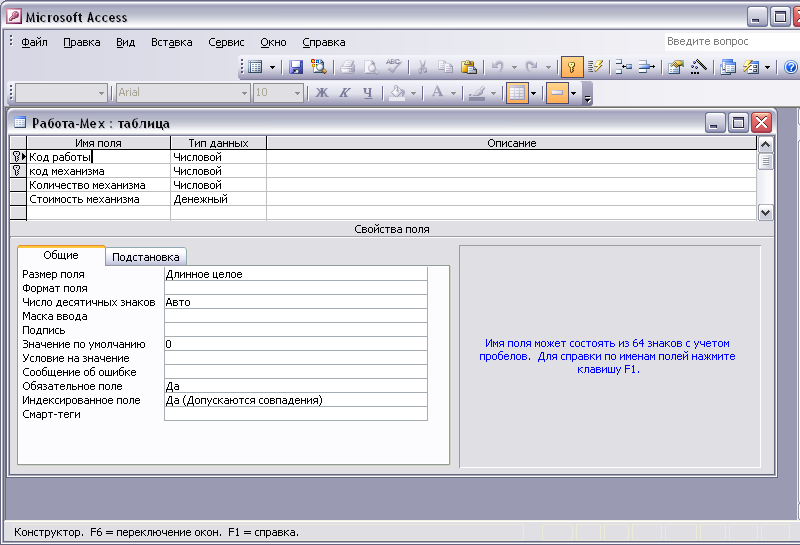Click the Маска ввода property field

pos(296,316)
